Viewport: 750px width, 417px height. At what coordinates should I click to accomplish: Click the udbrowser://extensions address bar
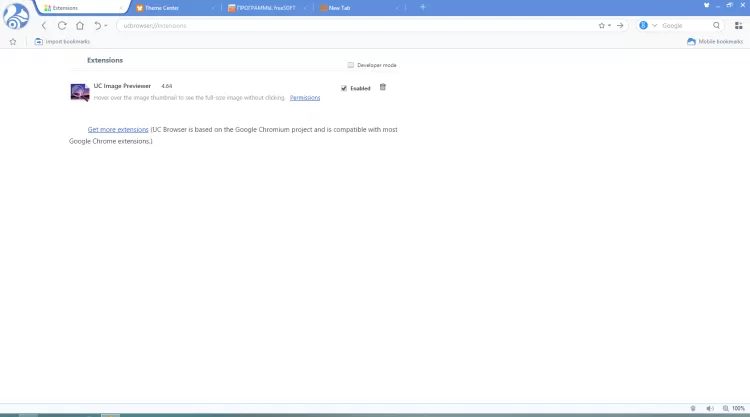pos(354,26)
